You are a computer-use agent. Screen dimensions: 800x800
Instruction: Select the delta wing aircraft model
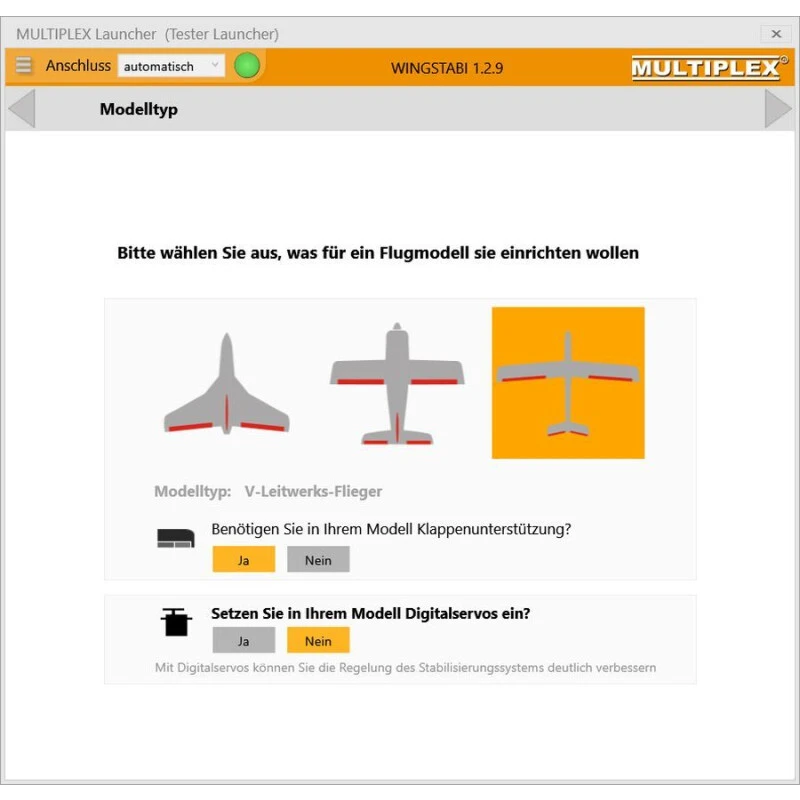pyautogui.click(x=227, y=384)
